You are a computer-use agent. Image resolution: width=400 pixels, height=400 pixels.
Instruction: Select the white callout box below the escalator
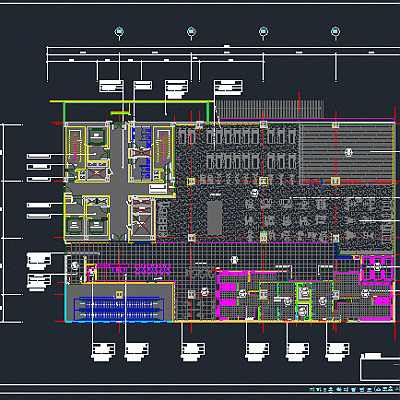pyautogui.click(x=103, y=352)
